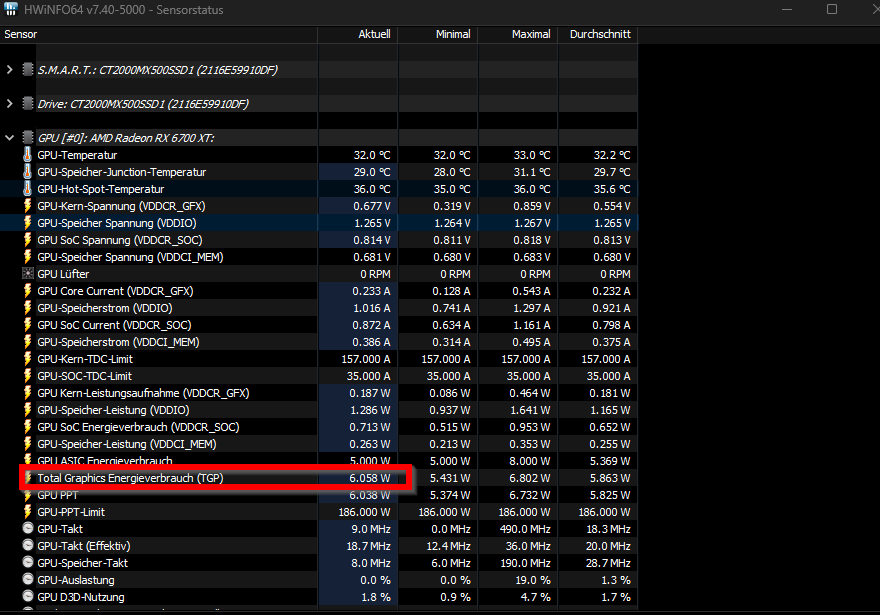Screen dimensions: 880x615
Task: Click lightning icon of GPU Core Current (VDDCR_GFX)
Action: tap(28, 291)
